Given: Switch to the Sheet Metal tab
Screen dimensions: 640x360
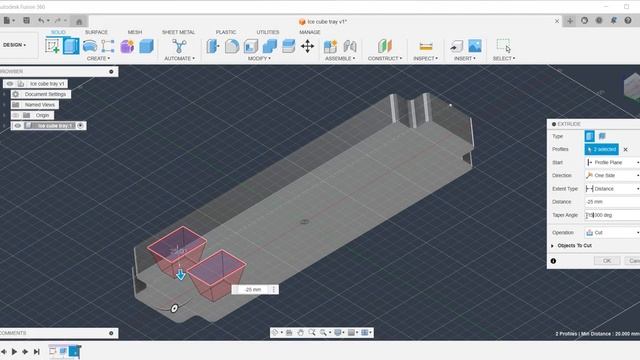Looking at the screenshot, I should point(178,32).
